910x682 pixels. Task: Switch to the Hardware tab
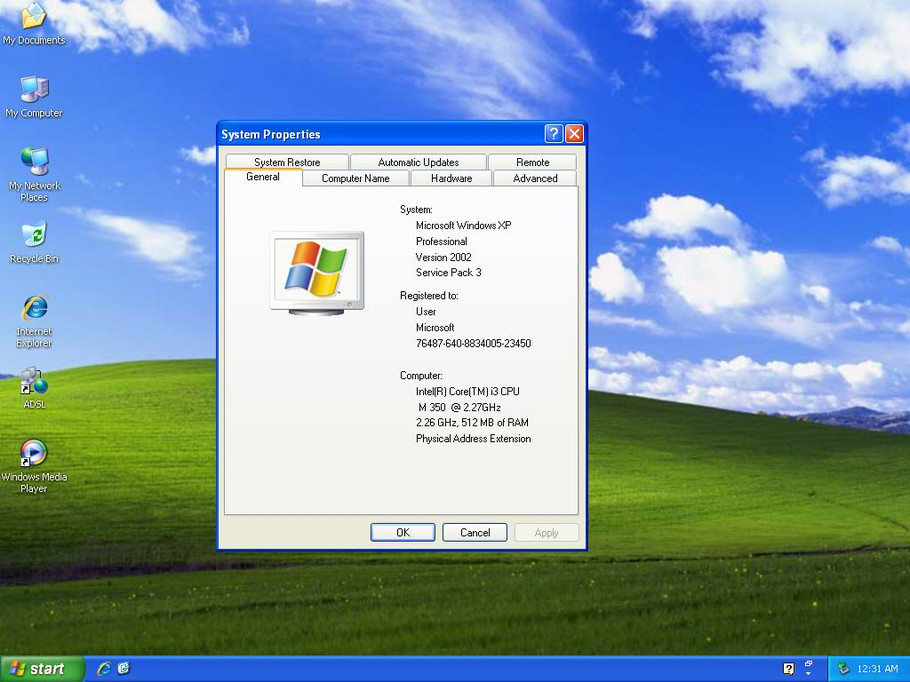point(450,178)
